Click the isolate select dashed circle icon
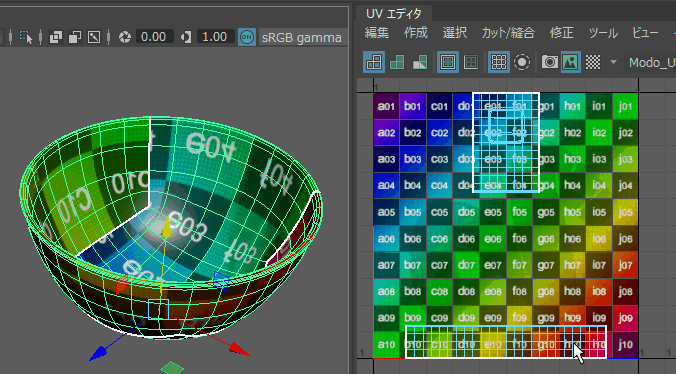This screenshot has height=374, width=676. pyautogui.click(x=522, y=62)
